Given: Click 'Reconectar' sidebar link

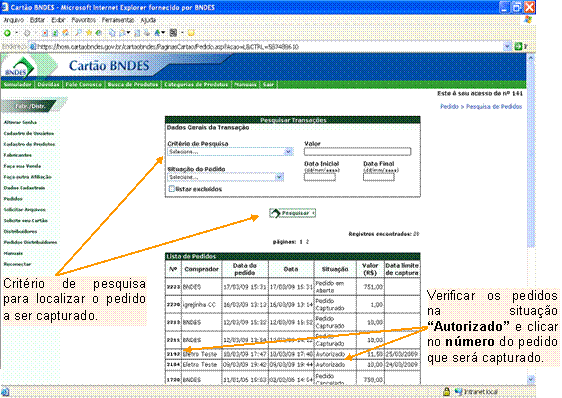Looking at the screenshot, I should 17,264.
